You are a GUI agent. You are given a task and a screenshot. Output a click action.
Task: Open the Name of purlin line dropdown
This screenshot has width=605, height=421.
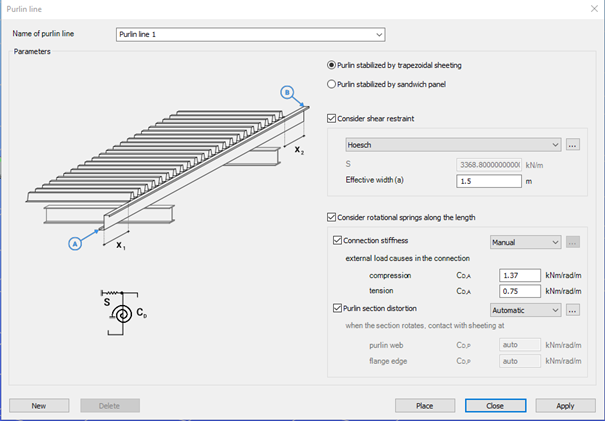click(250, 34)
